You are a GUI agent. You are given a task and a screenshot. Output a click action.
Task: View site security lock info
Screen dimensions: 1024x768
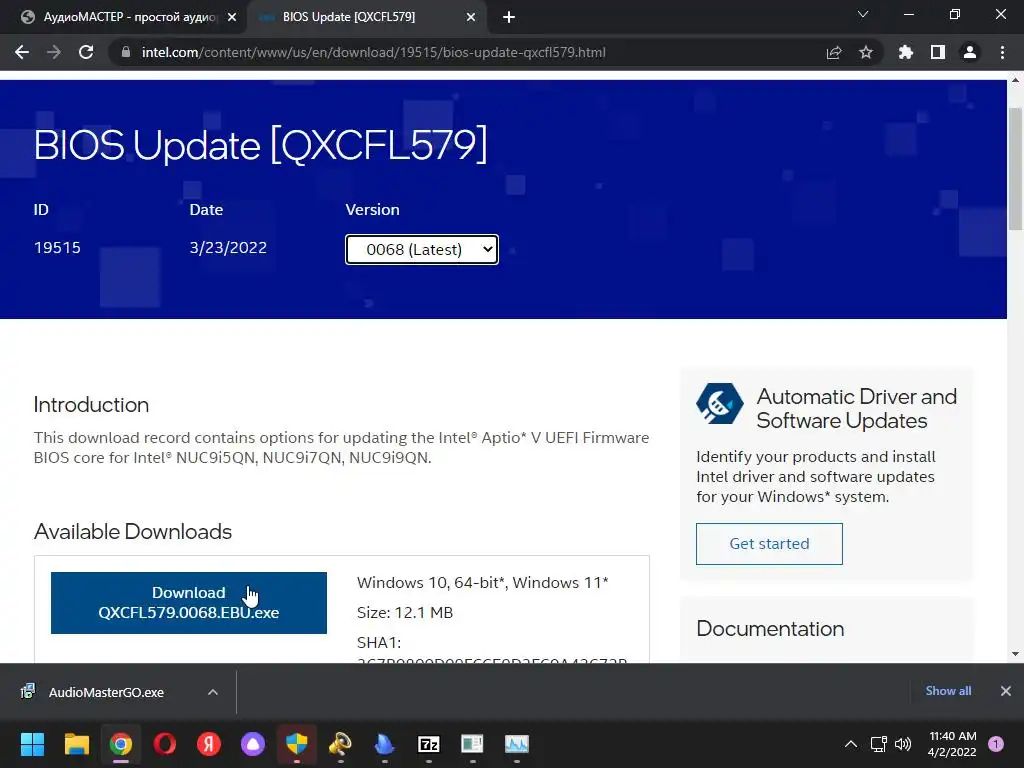[x=126, y=52]
